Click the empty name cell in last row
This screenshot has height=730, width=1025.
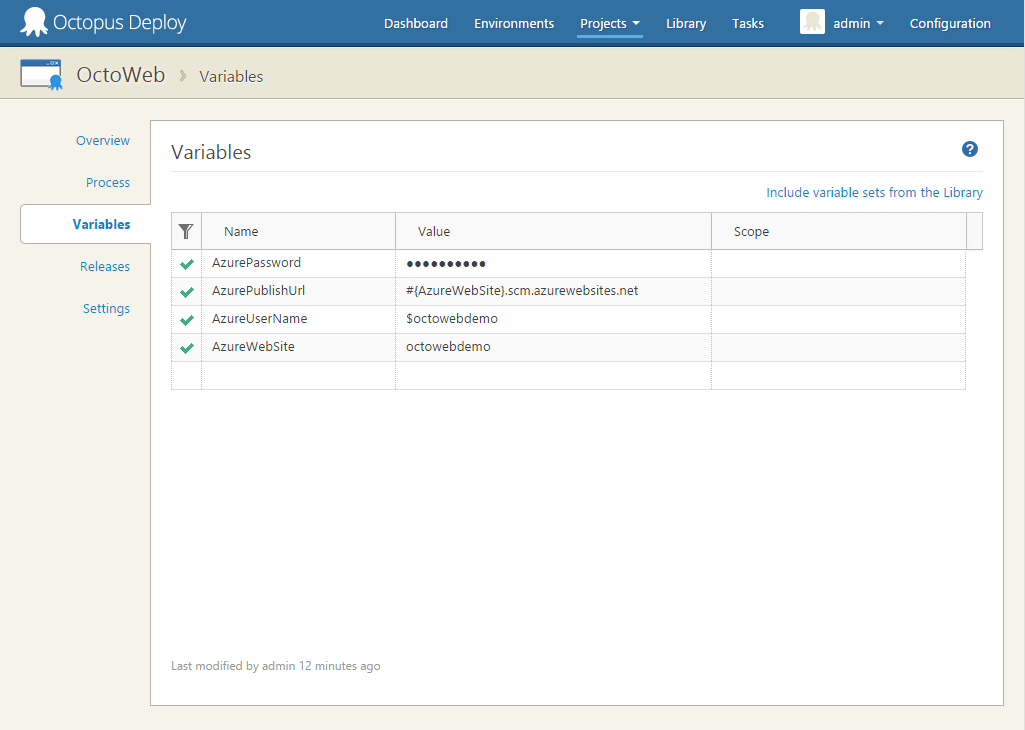pyautogui.click(x=298, y=376)
